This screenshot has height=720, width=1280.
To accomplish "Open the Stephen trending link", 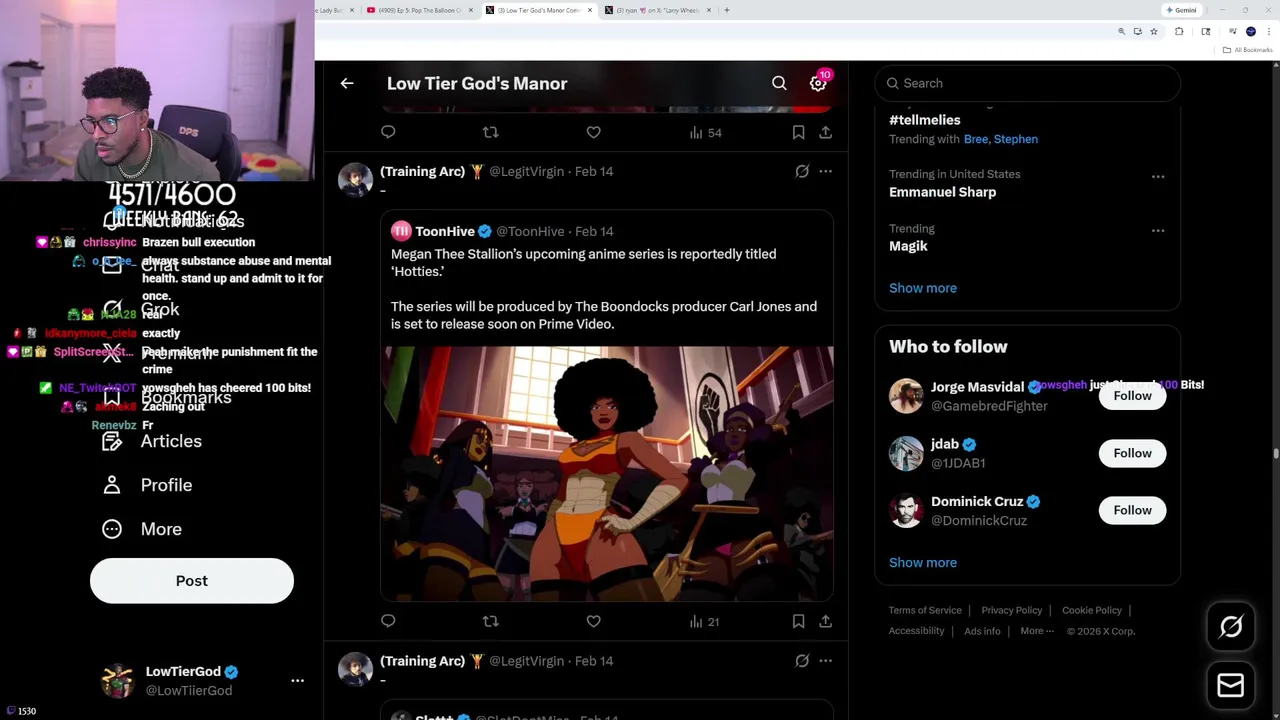I will pyautogui.click(x=1016, y=139).
